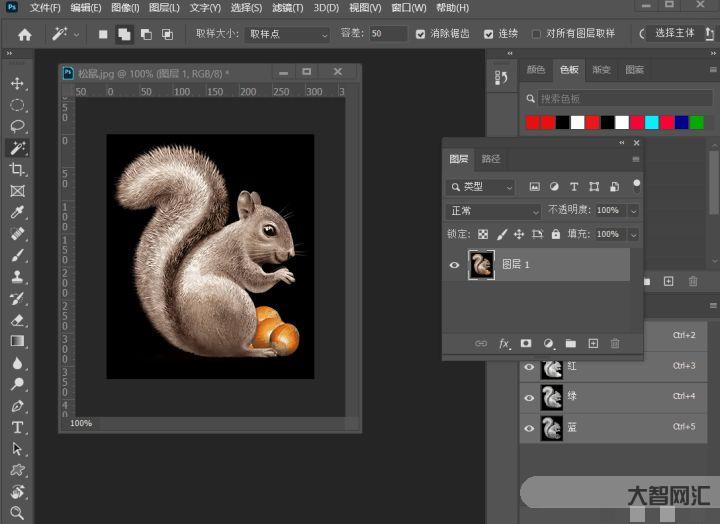The height and width of the screenshot is (524, 720).
Task: Open the 不透明度 opacity slider arrow
Action: [633, 211]
